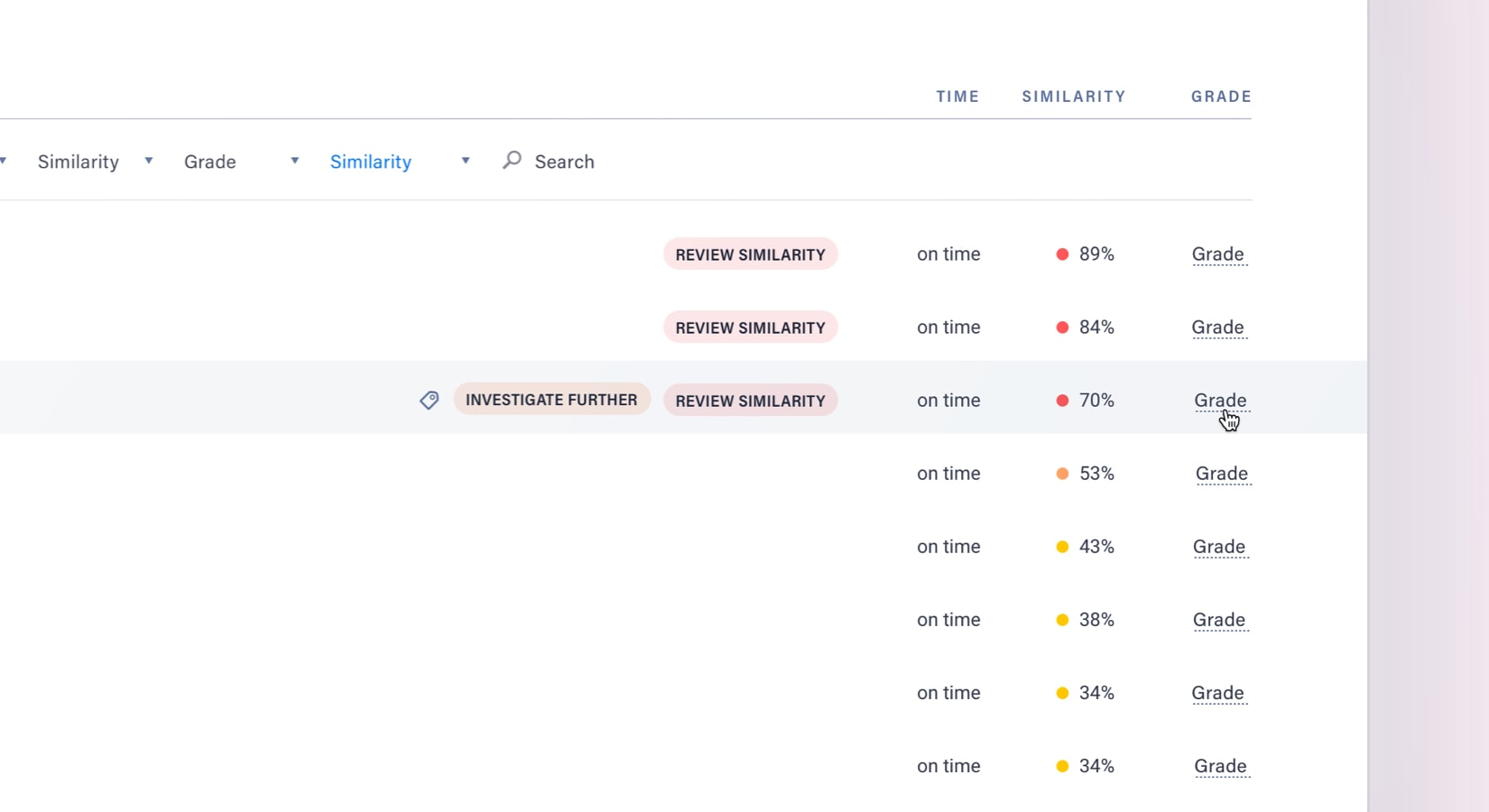Image resolution: width=1489 pixels, height=812 pixels.
Task: Open the Grade link for the 53% submission
Action: coord(1222,474)
